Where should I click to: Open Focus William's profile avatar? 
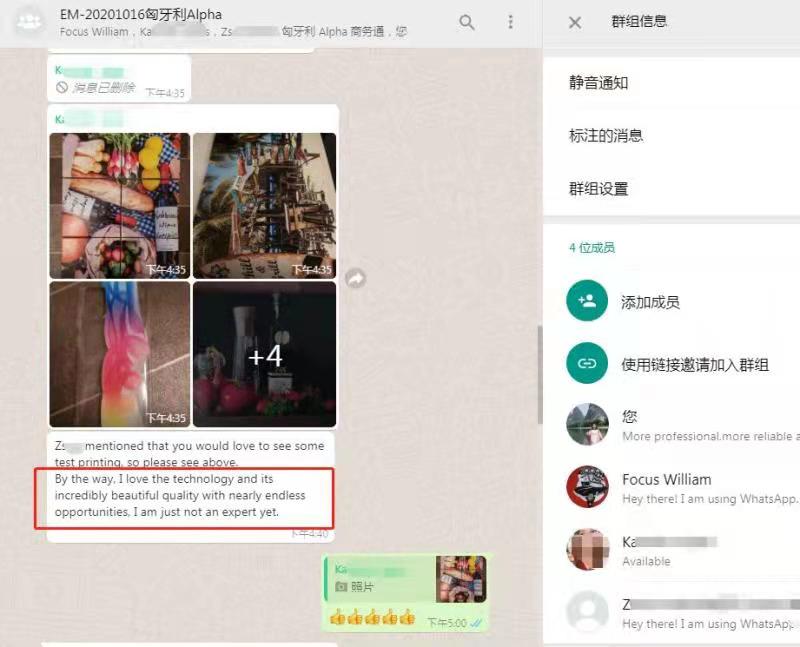587,487
